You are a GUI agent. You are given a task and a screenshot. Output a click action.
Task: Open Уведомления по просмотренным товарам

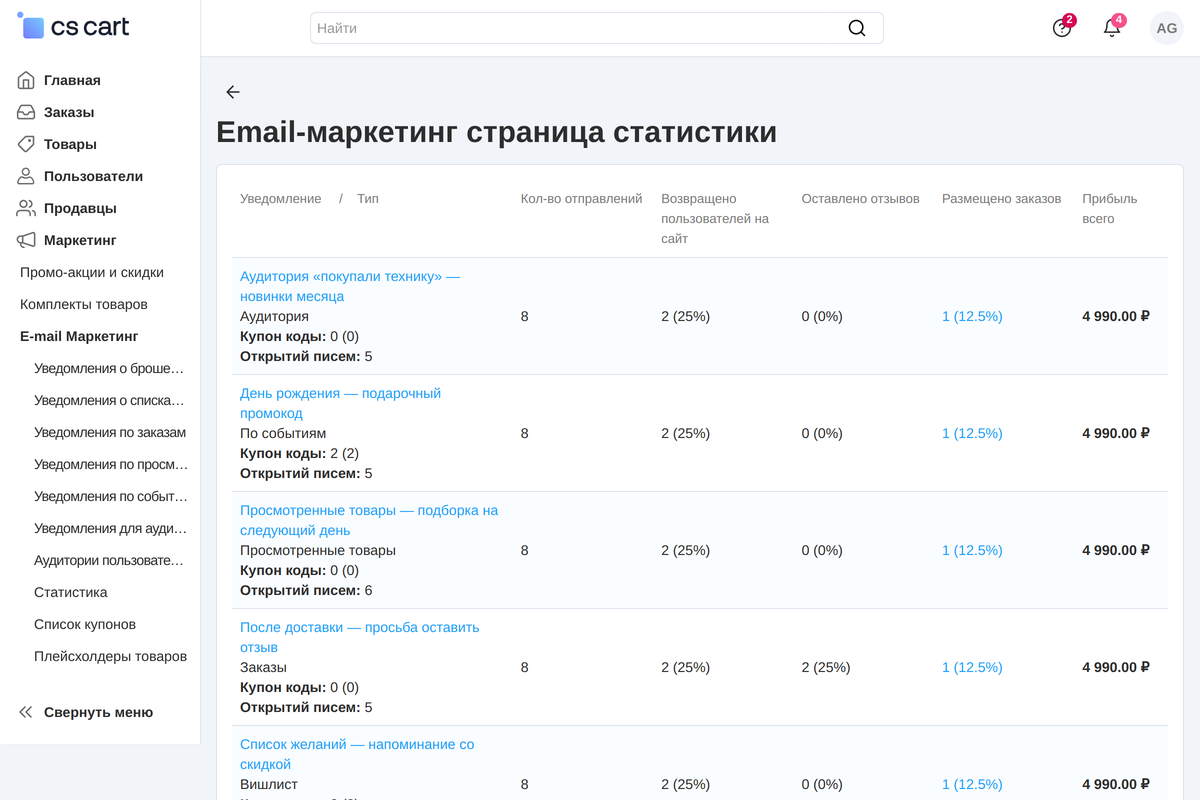pyautogui.click(x=111, y=464)
